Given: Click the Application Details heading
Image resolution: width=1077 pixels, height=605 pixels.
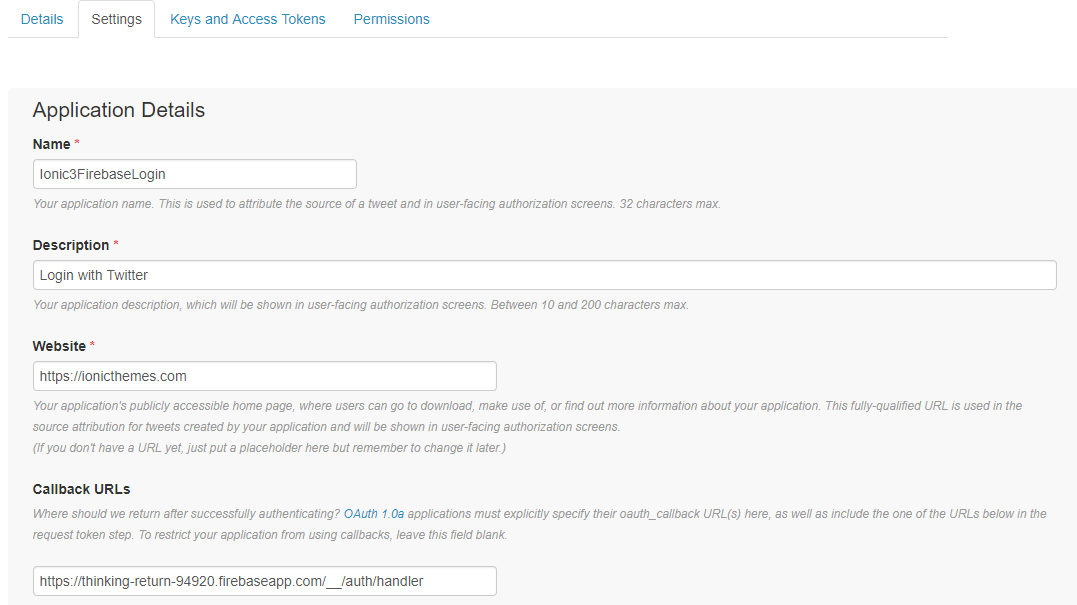Looking at the screenshot, I should [x=119, y=110].
